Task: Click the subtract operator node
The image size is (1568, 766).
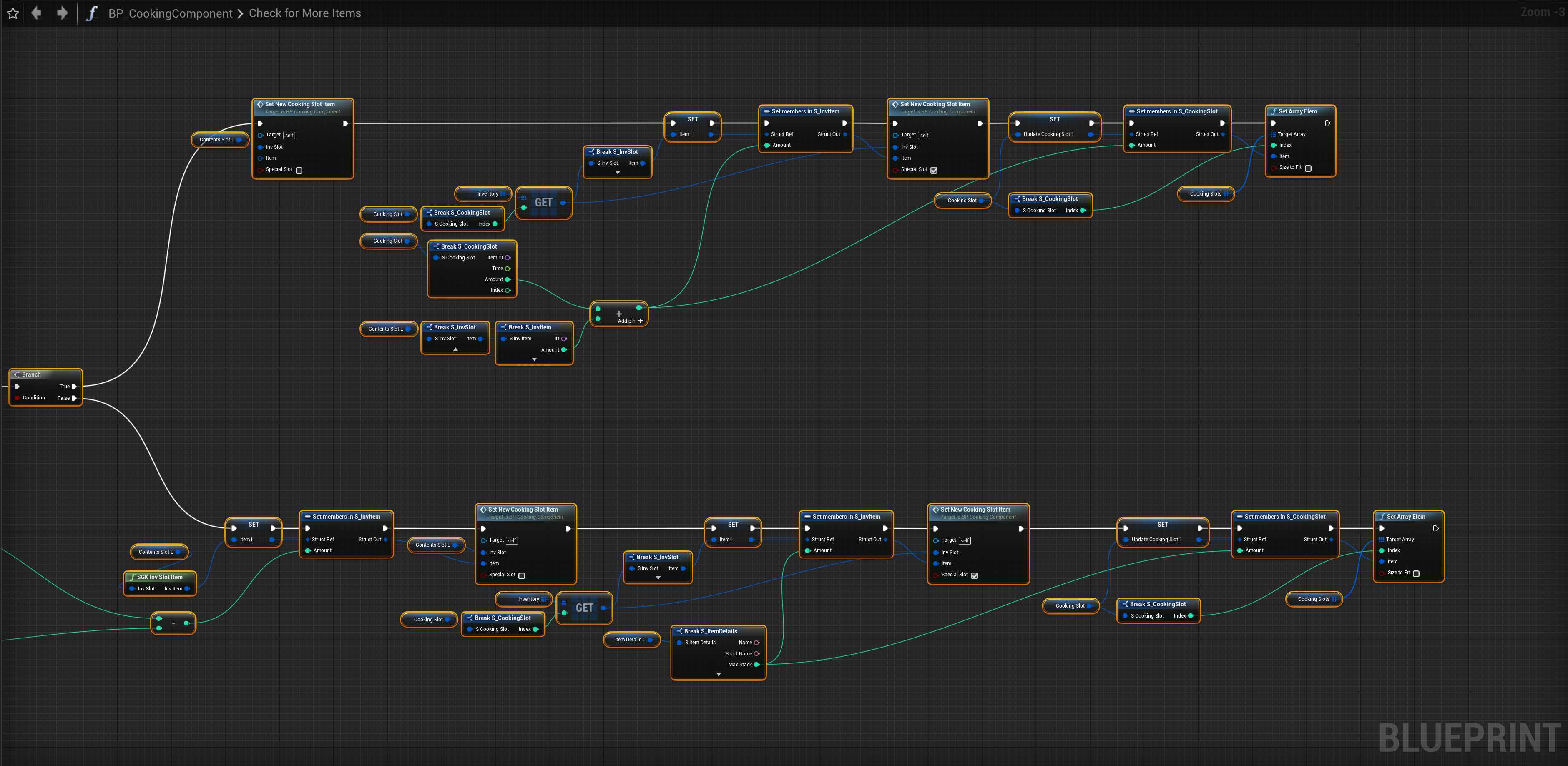Action: point(173,623)
